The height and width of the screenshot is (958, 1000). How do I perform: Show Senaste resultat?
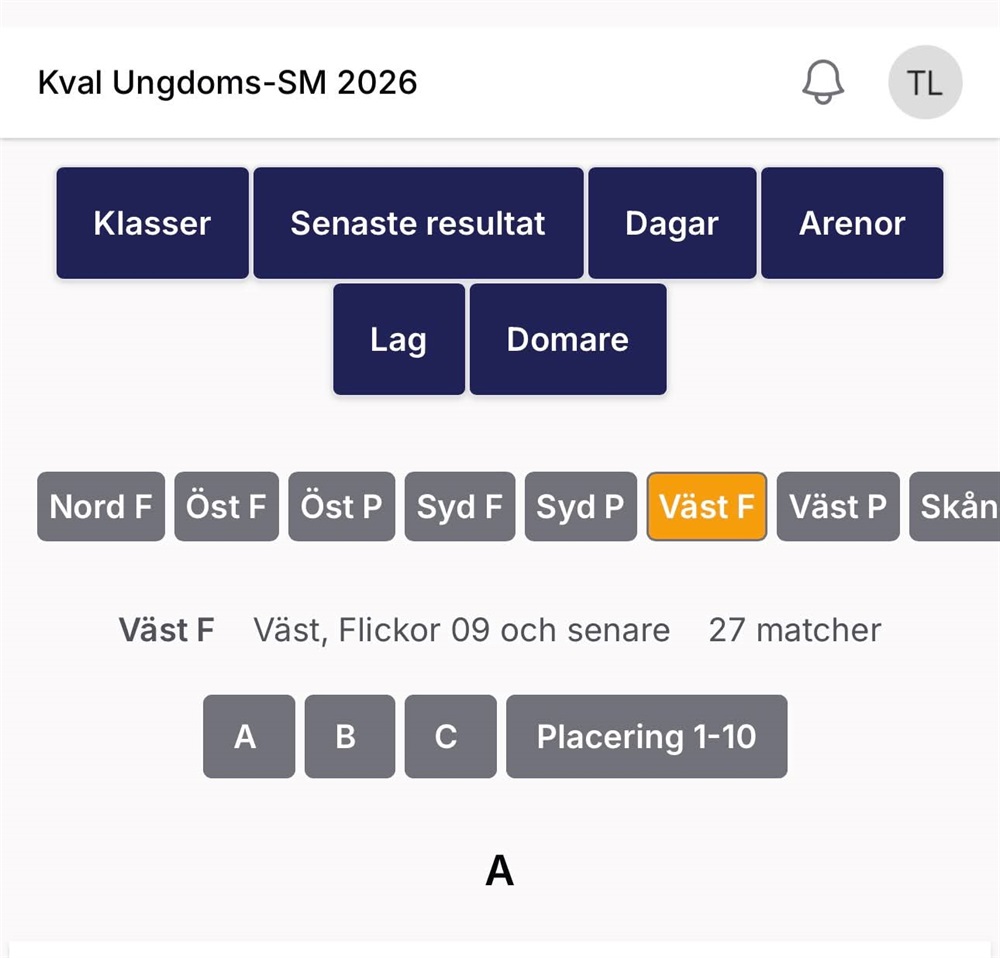point(418,223)
